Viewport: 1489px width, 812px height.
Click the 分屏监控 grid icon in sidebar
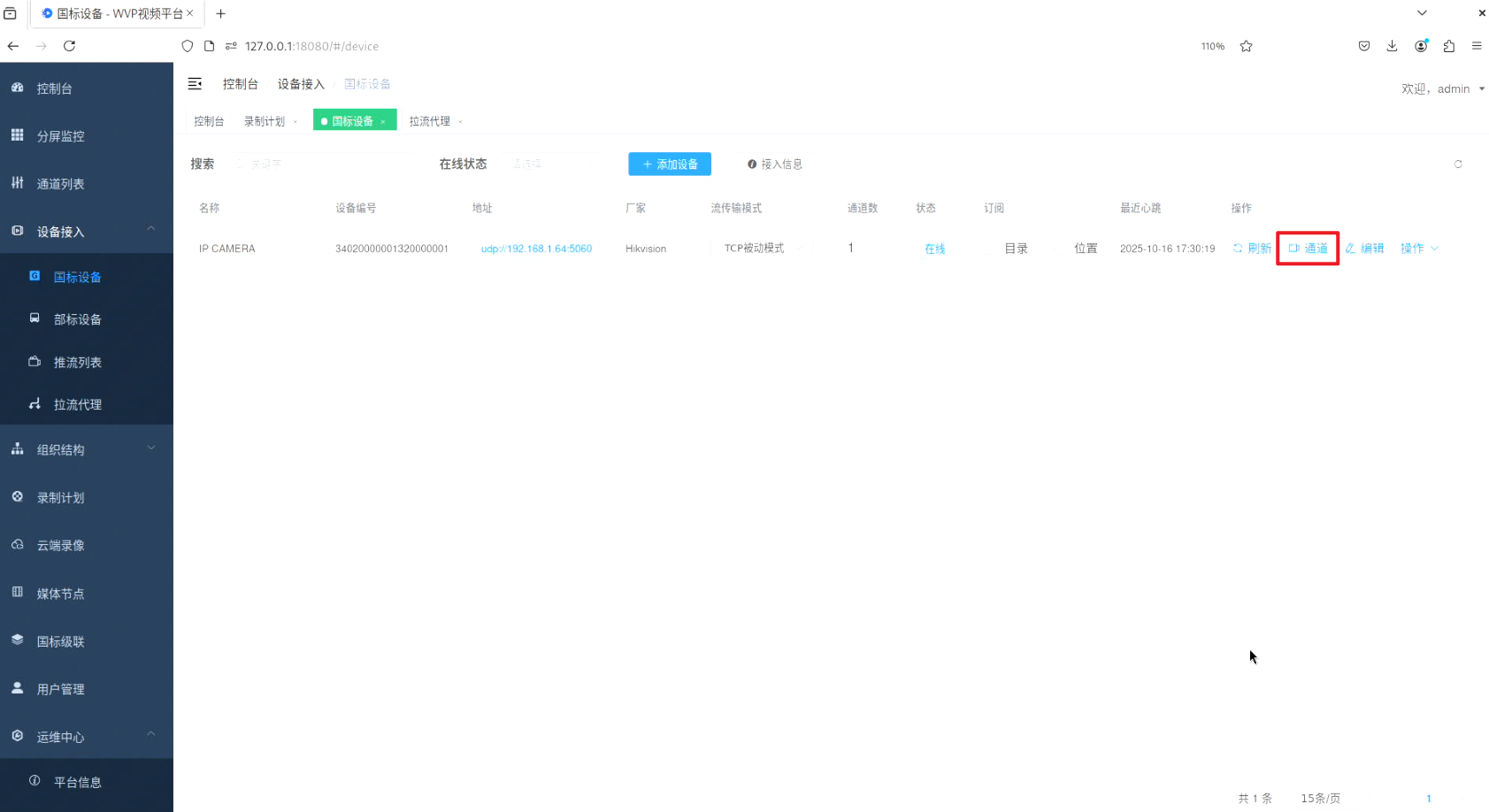pyautogui.click(x=18, y=135)
